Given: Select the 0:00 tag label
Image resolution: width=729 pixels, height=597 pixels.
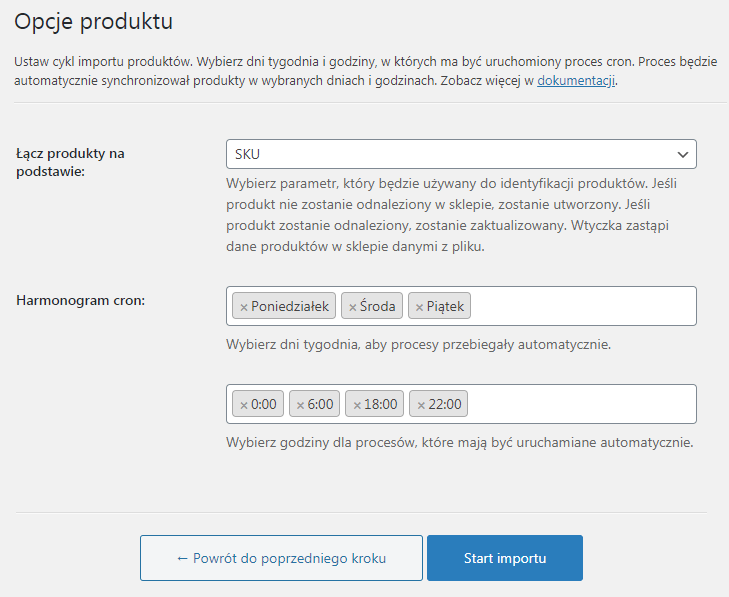Looking at the screenshot, I should pyautogui.click(x=264, y=404).
